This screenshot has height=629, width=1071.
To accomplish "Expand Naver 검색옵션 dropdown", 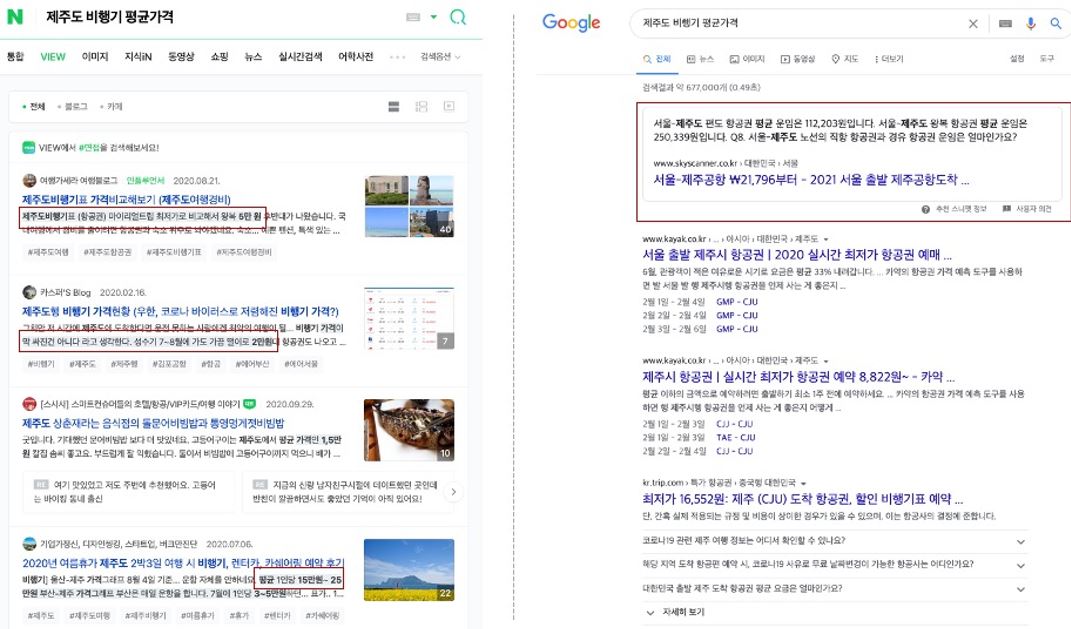I will (x=441, y=57).
